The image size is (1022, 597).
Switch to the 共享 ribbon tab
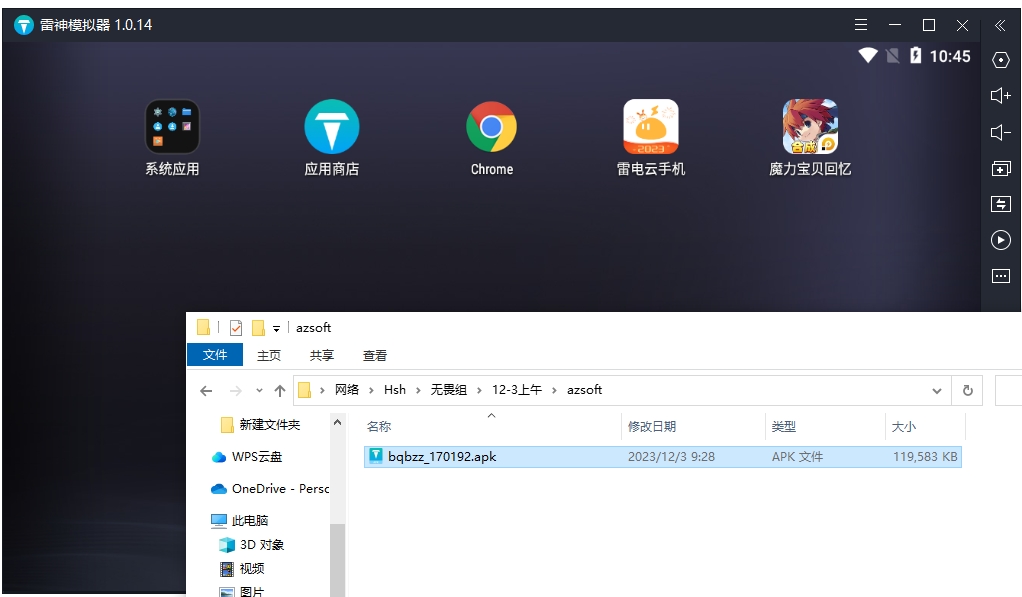[x=321, y=355]
